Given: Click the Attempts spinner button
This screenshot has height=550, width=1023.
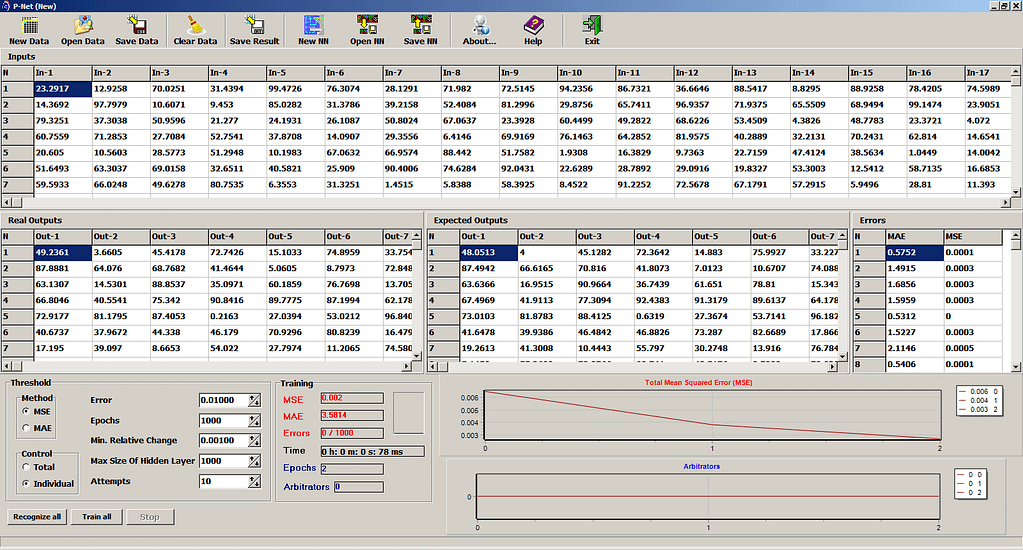Looking at the screenshot, I should 254,481.
